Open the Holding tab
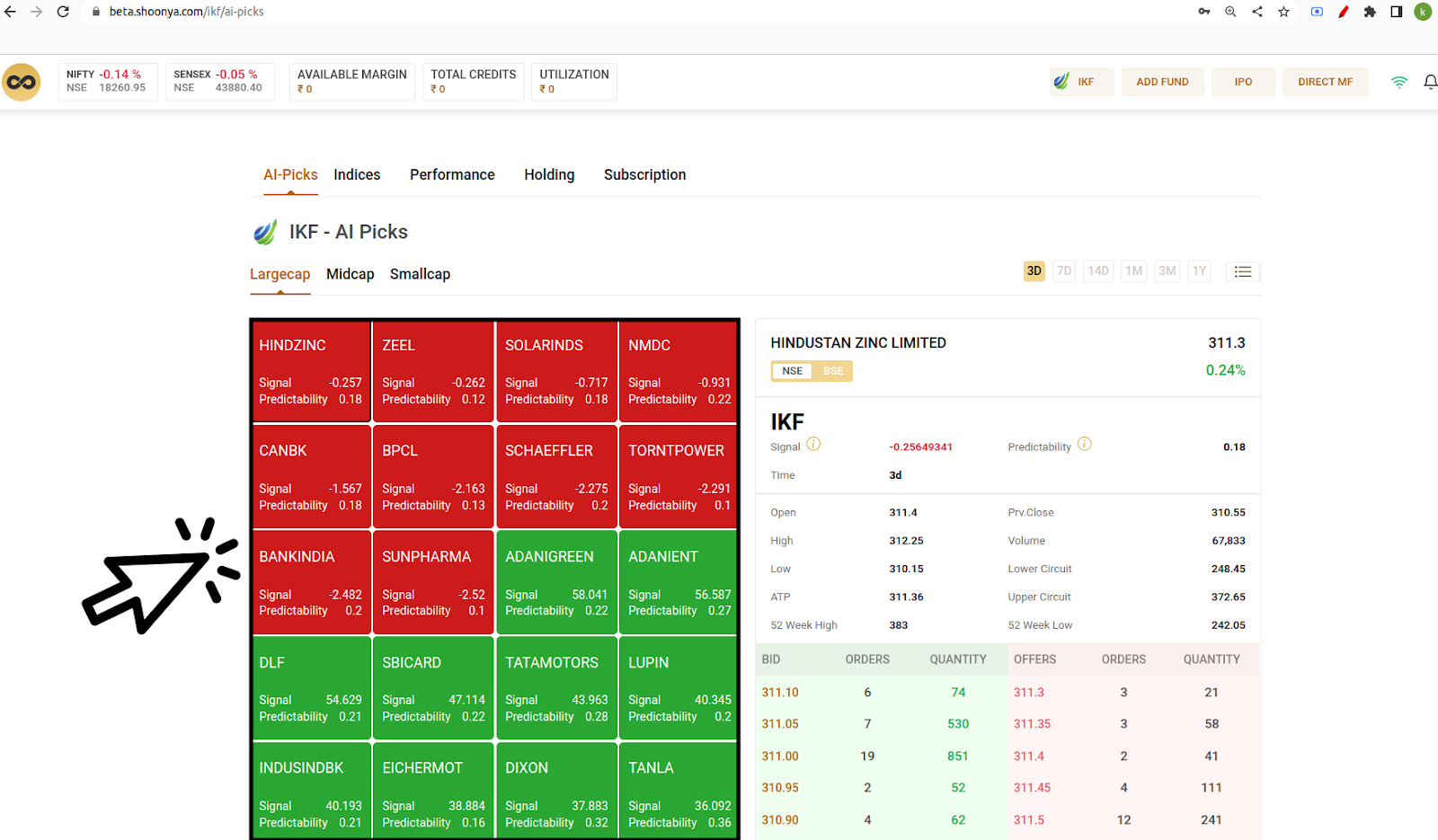 click(549, 175)
